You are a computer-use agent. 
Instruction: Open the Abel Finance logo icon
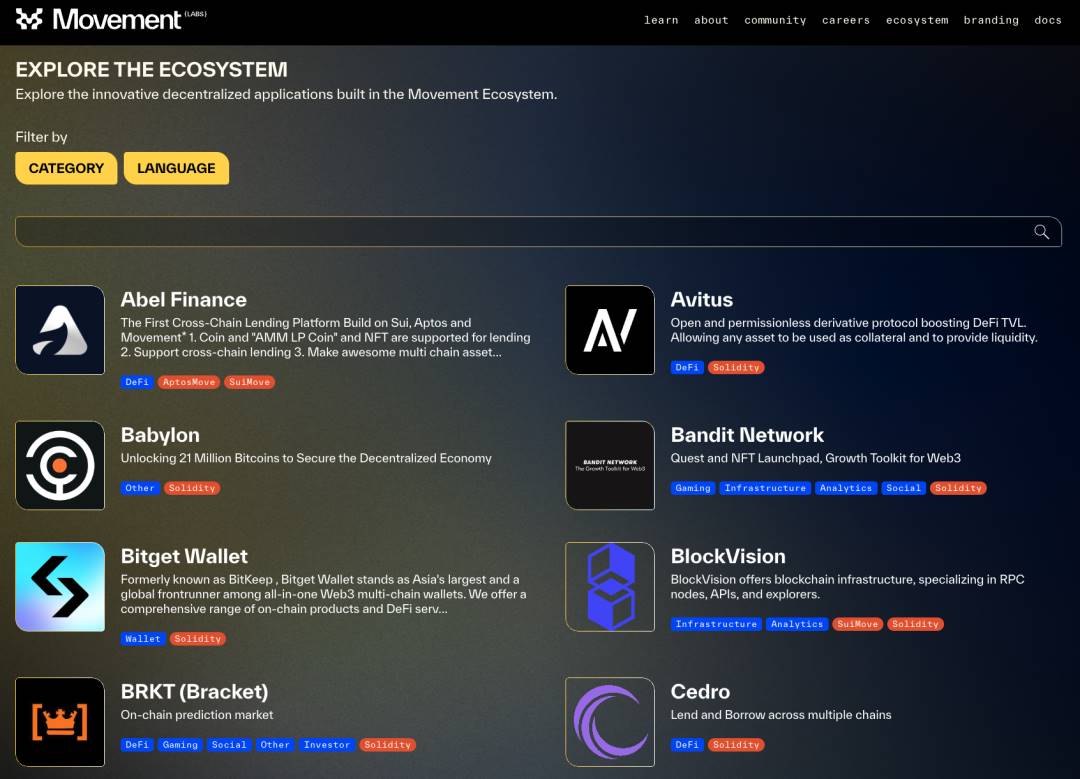60,330
